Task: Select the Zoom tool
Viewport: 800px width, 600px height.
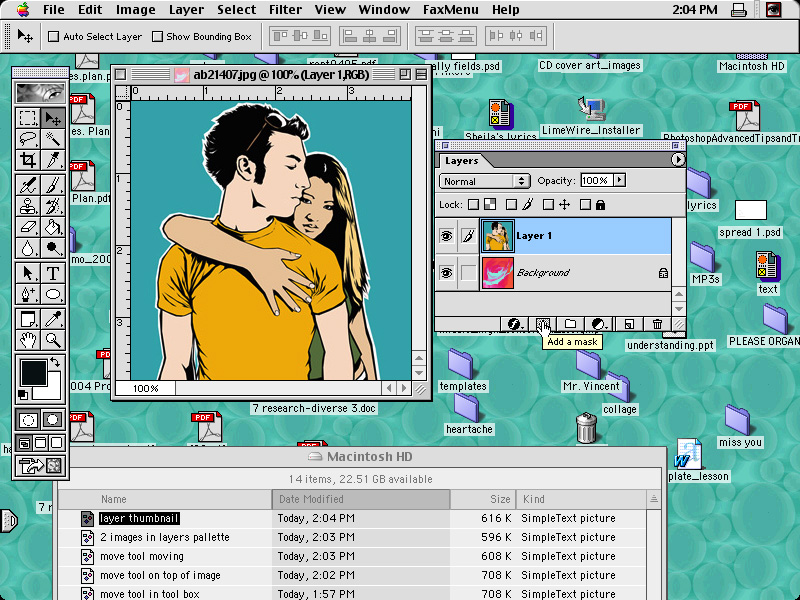Action: click(x=53, y=340)
